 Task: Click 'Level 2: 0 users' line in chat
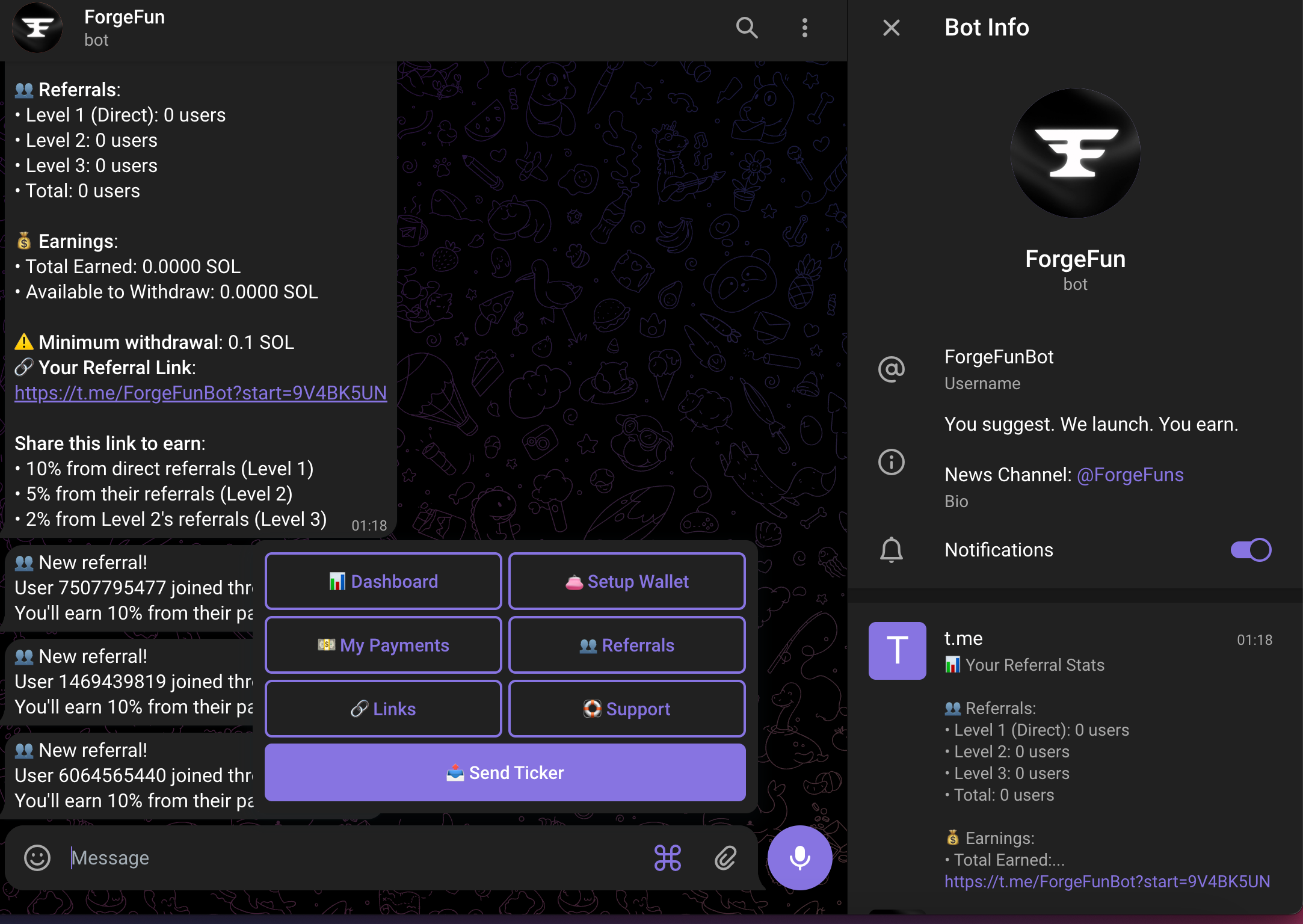pyautogui.click(x=86, y=140)
